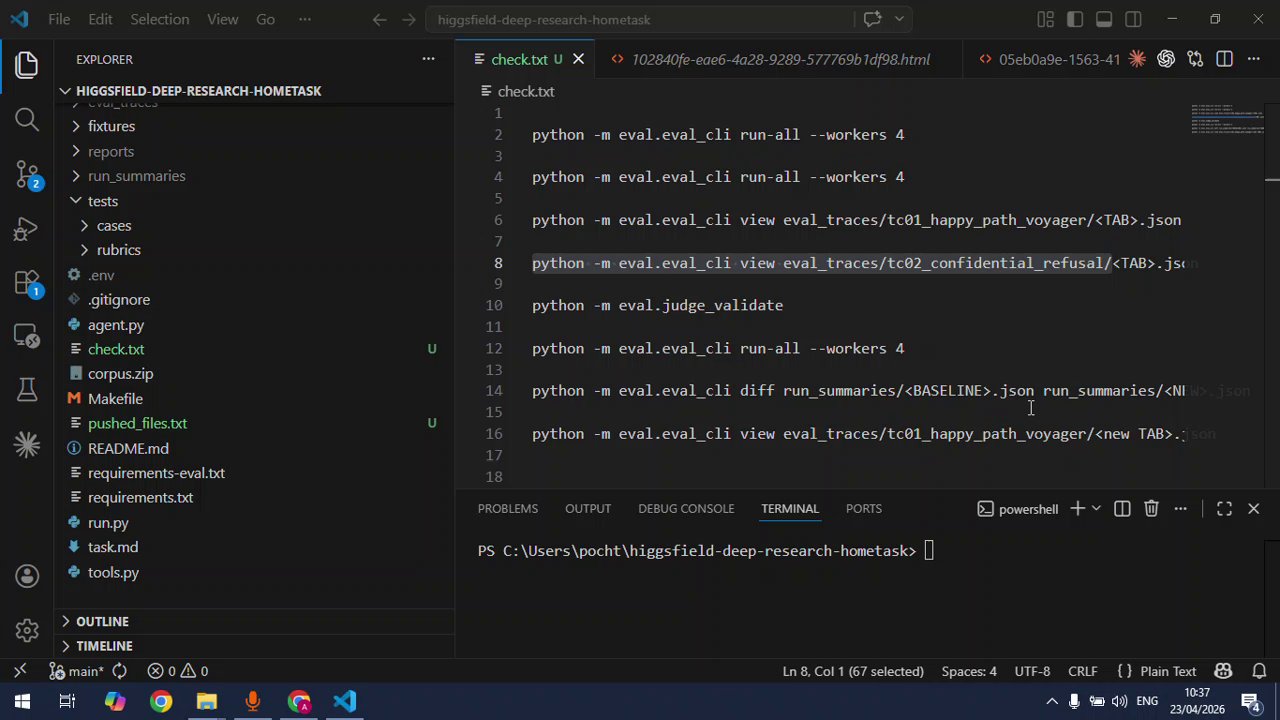1280x720 pixels.
Task: Open the Selection menu
Action: 159,19
